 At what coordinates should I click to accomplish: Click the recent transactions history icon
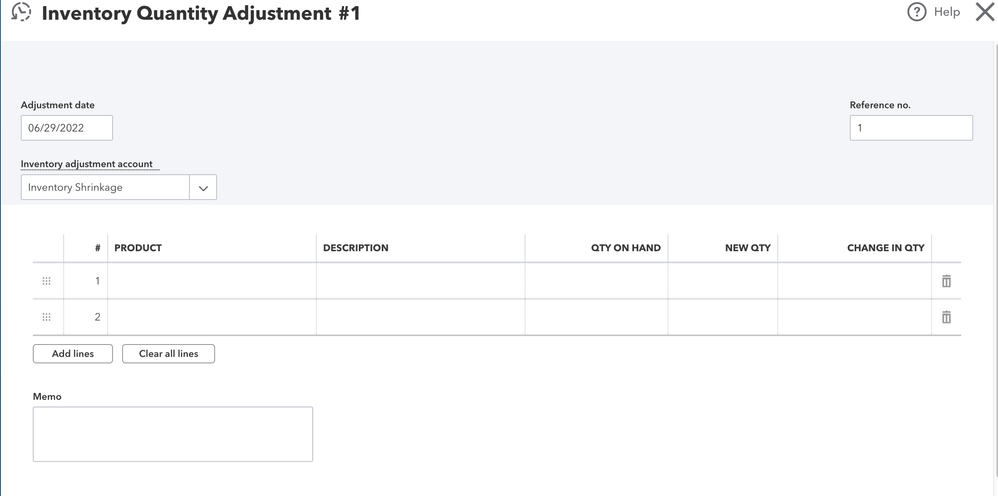pyautogui.click(x=21, y=13)
